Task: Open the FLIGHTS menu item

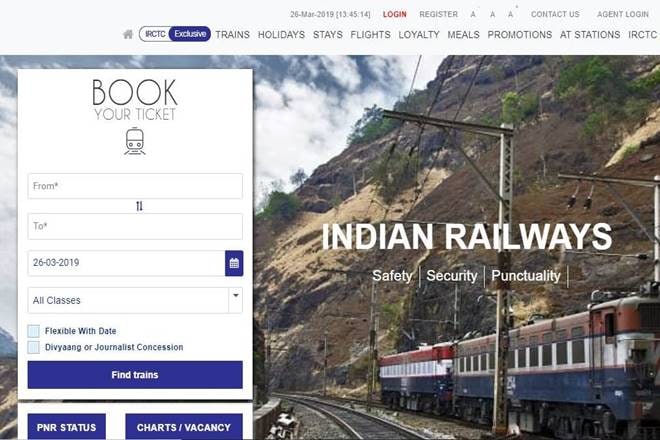Action: coord(370,35)
